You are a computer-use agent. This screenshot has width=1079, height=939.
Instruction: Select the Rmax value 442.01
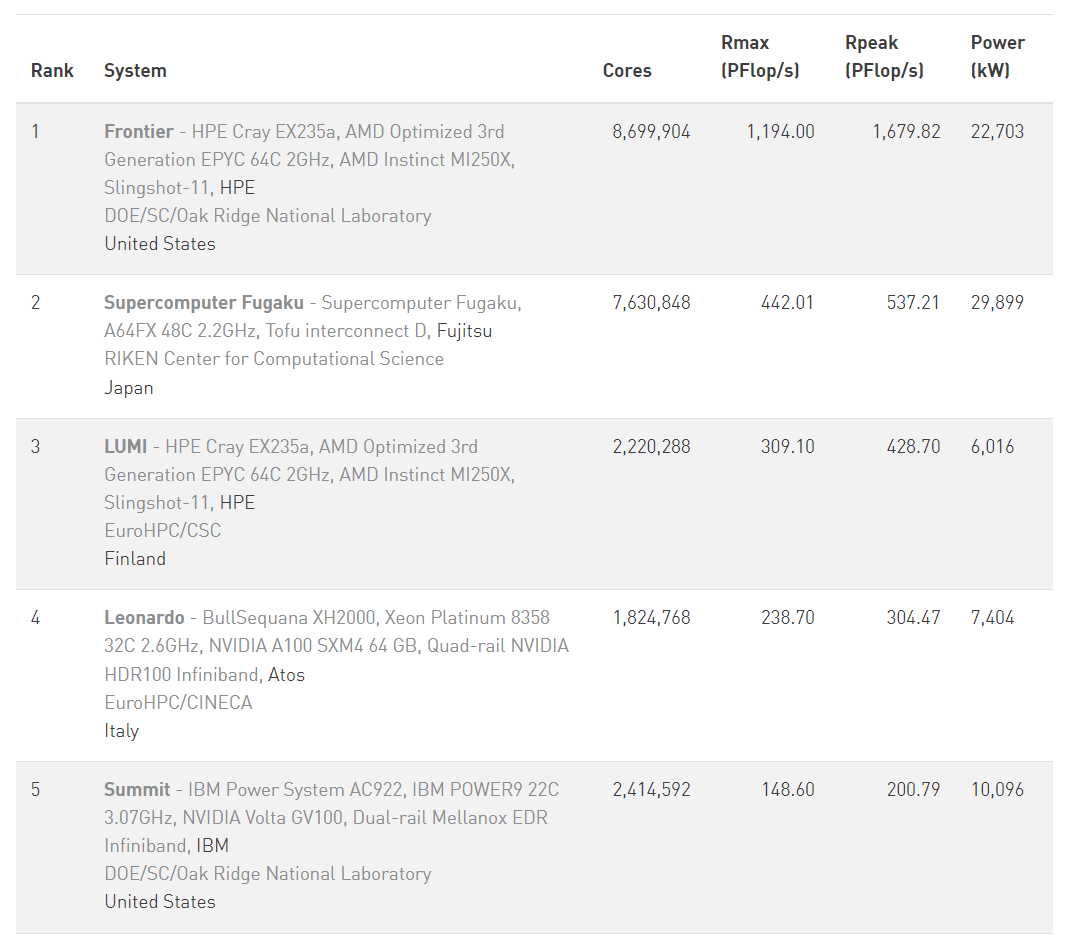pos(787,303)
